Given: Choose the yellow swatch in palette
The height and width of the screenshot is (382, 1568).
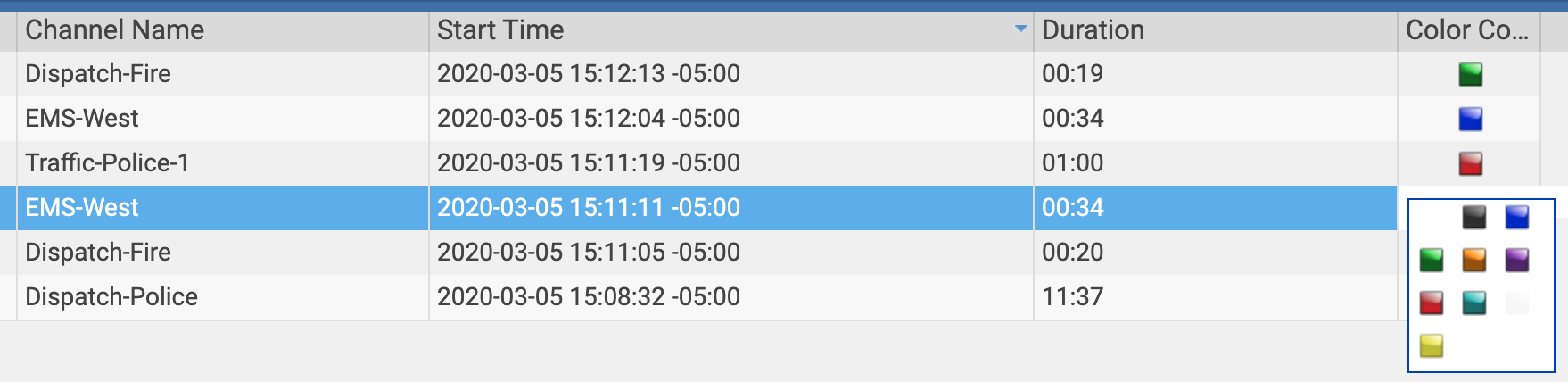Looking at the screenshot, I should click(x=1432, y=345).
